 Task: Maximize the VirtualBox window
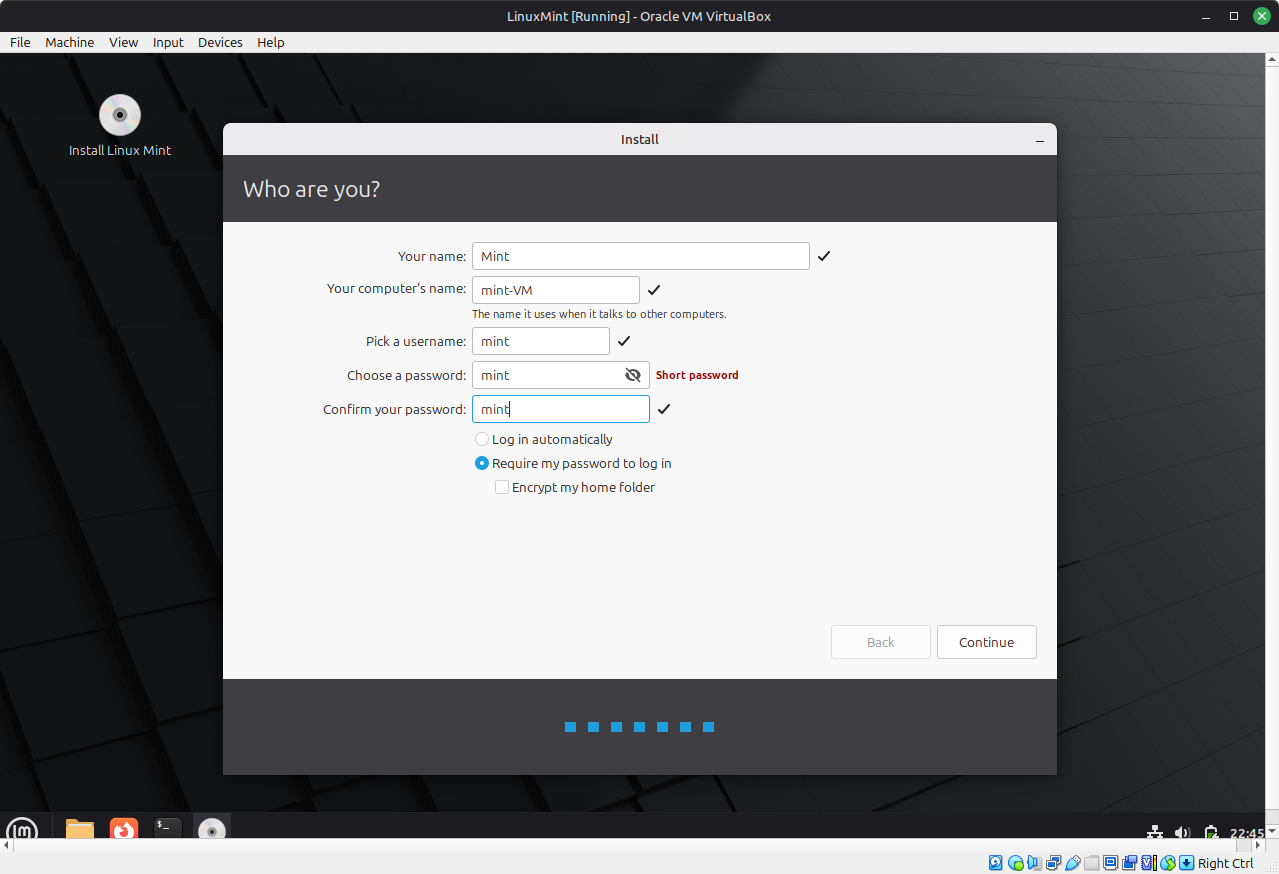point(1234,16)
